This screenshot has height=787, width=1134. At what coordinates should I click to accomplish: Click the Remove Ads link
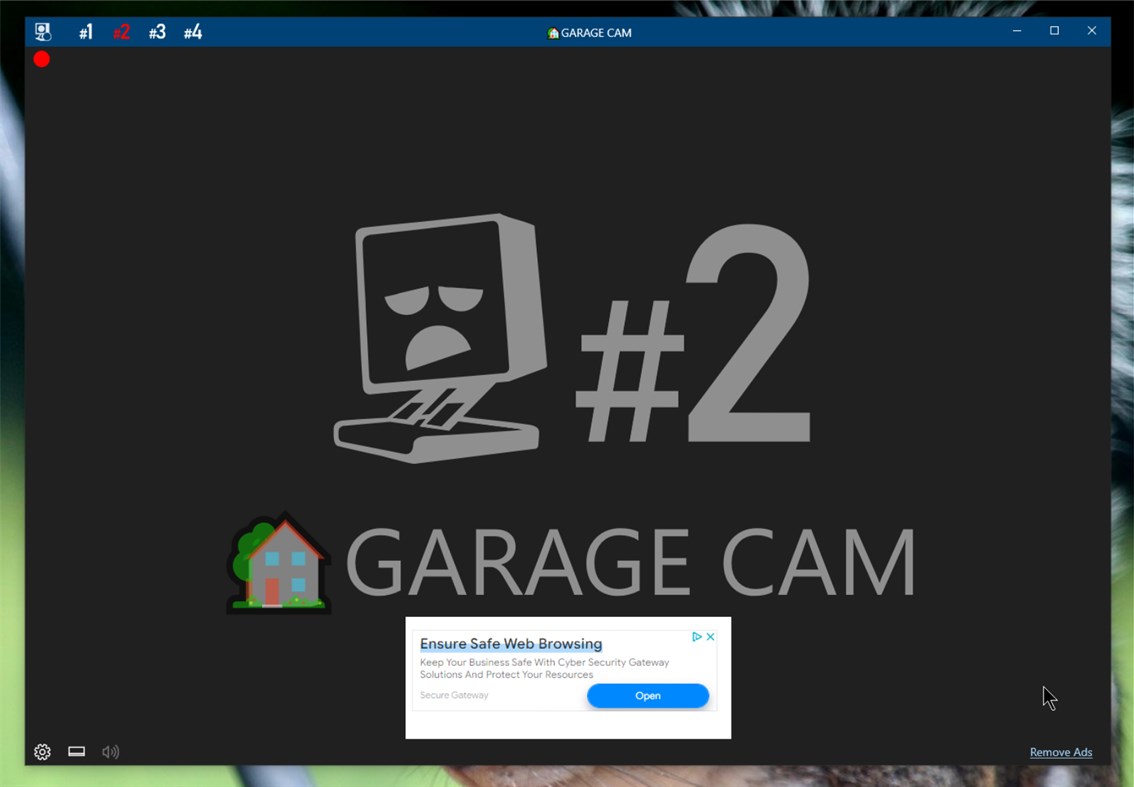1060,752
